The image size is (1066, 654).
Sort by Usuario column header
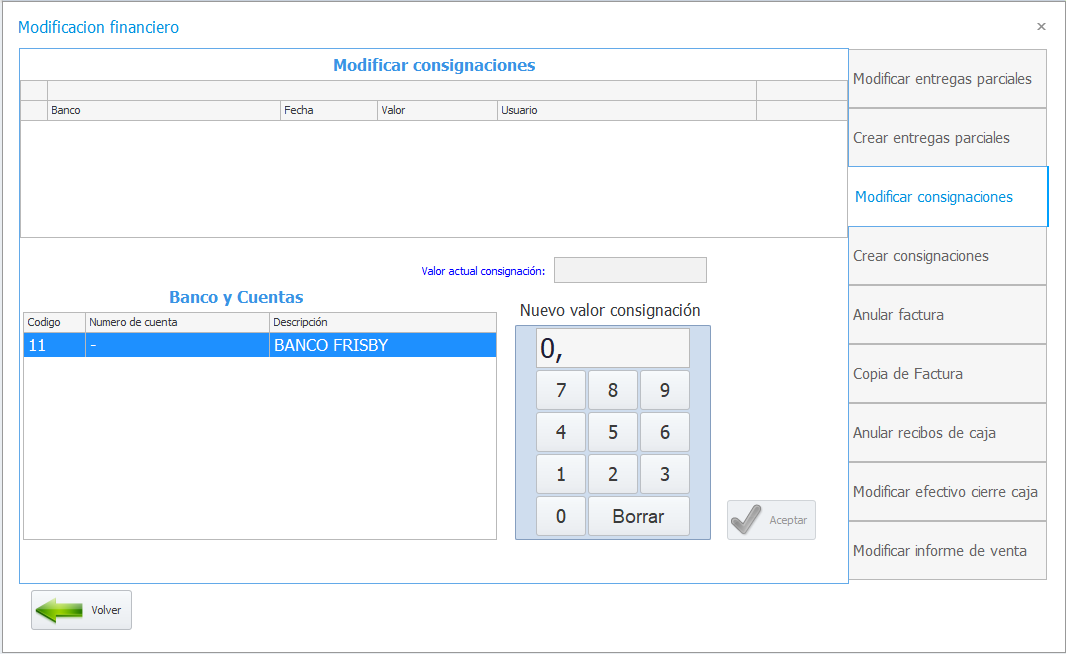coord(627,110)
